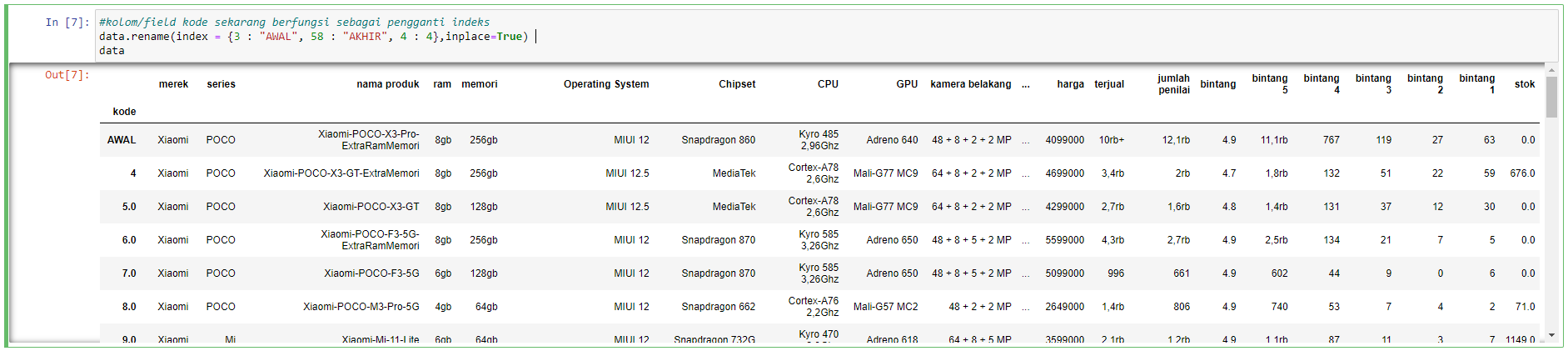
Task: Click the 'harga' column header
Action: [1070, 84]
